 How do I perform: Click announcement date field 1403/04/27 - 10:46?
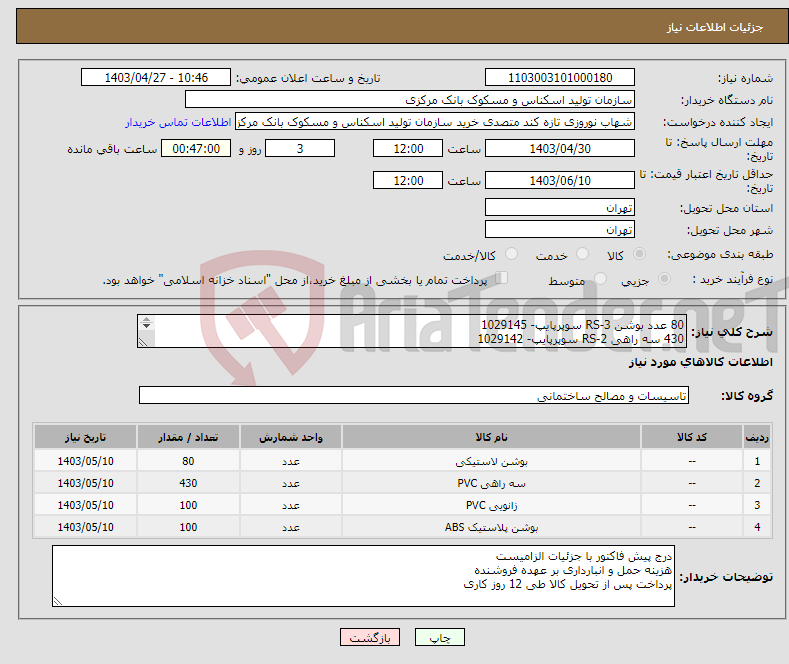(x=155, y=77)
